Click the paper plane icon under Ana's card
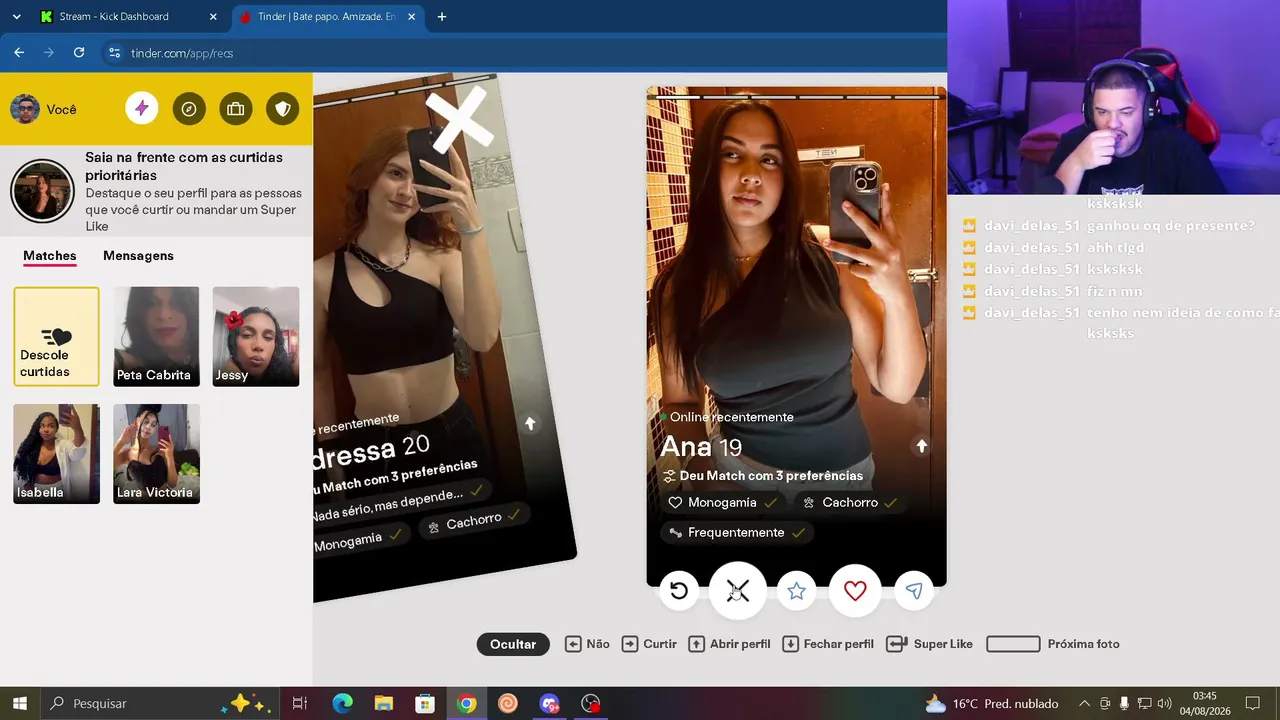The image size is (1280, 720). coord(914,591)
